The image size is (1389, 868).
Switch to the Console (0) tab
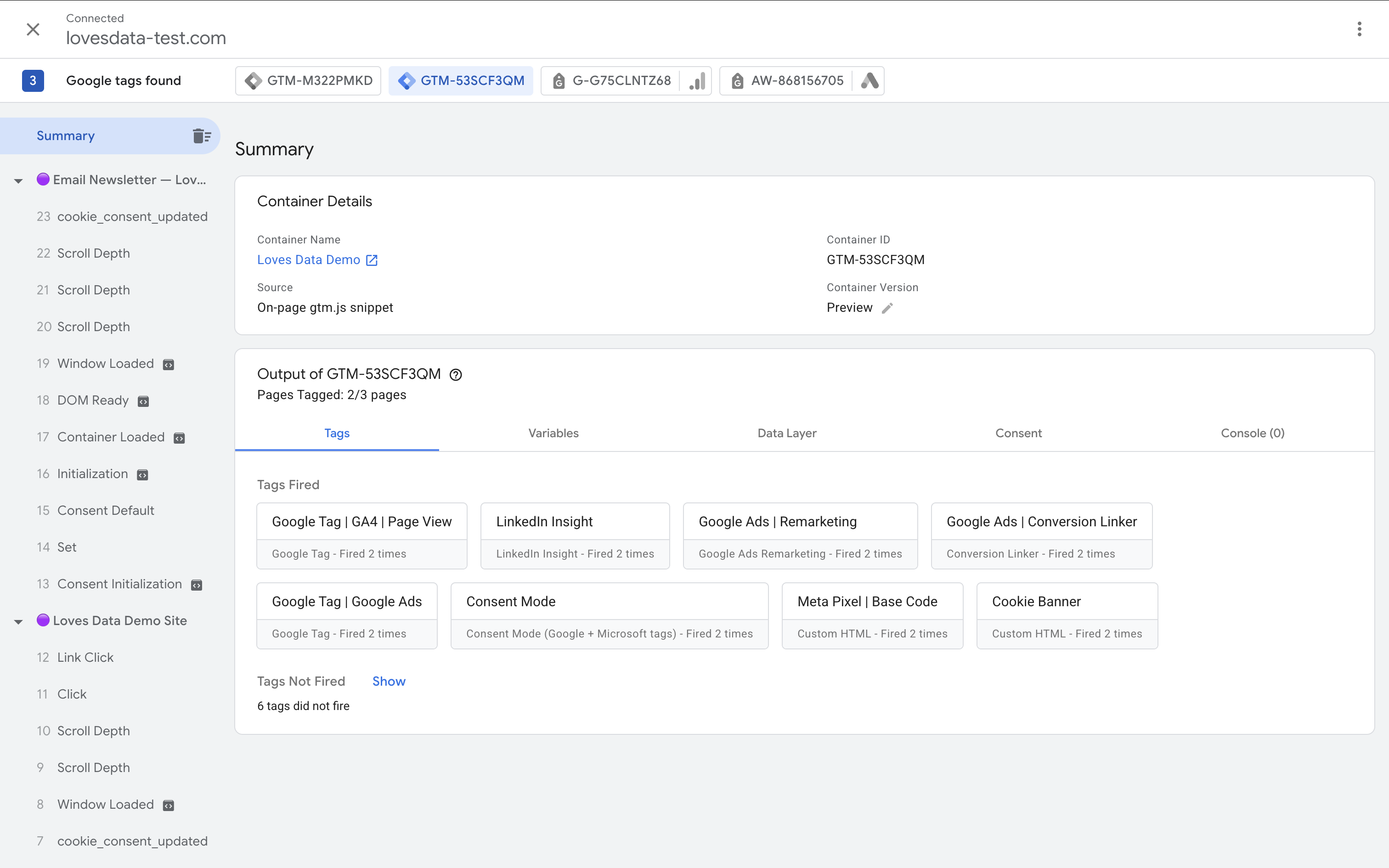[1253, 434]
